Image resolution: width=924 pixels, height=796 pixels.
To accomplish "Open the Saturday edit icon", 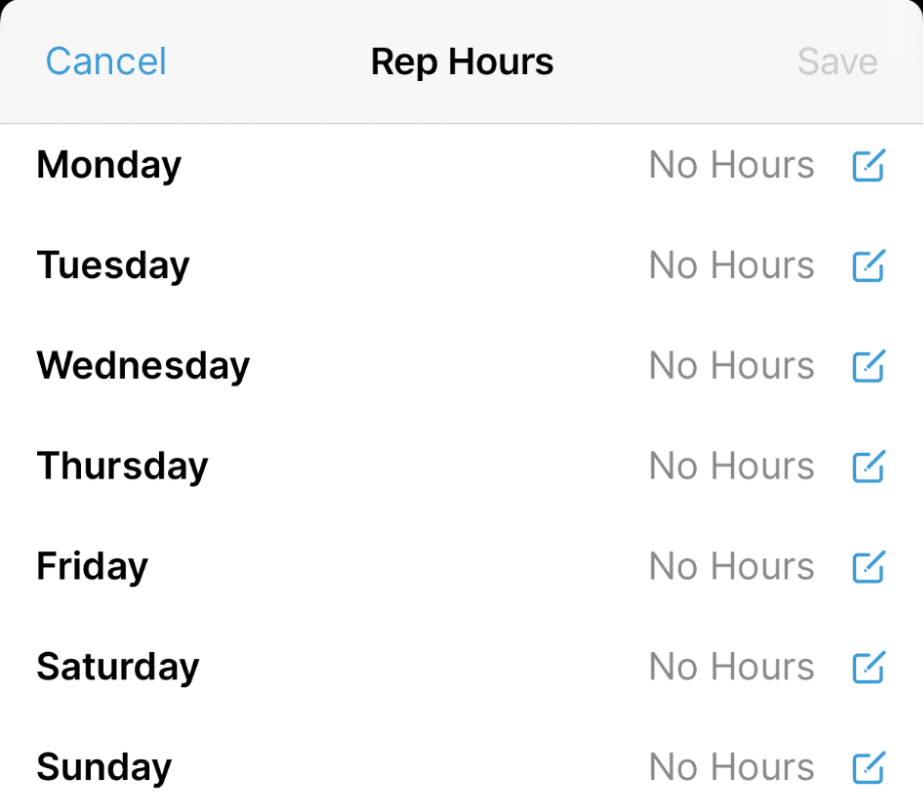I will click(x=868, y=667).
